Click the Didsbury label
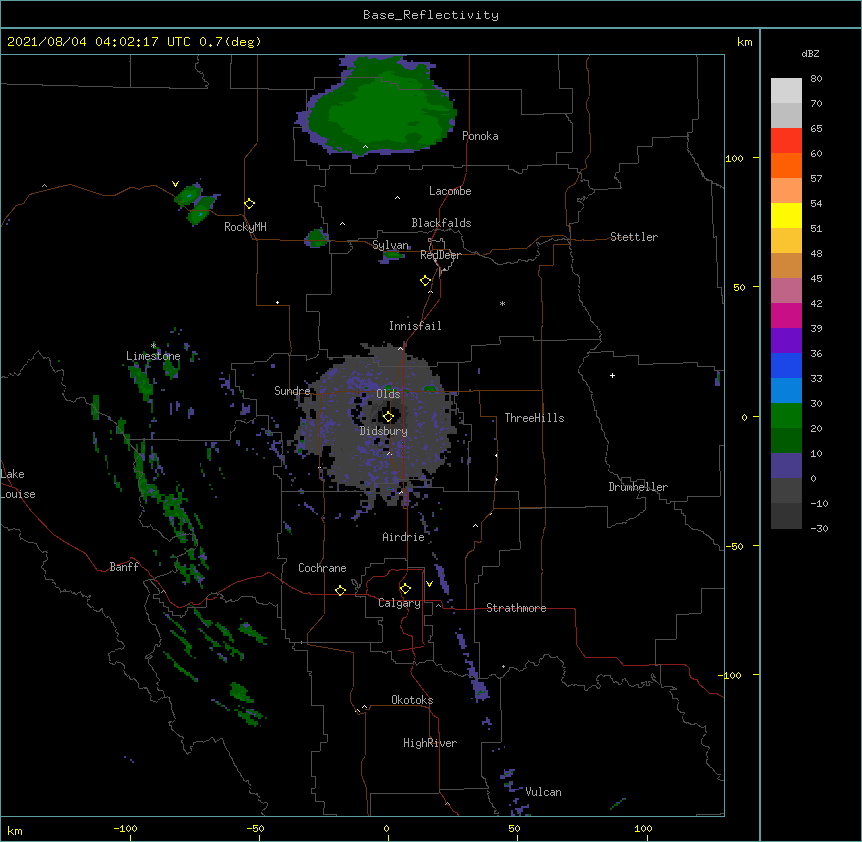Image resolution: width=862 pixels, height=842 pixels. 384,431
